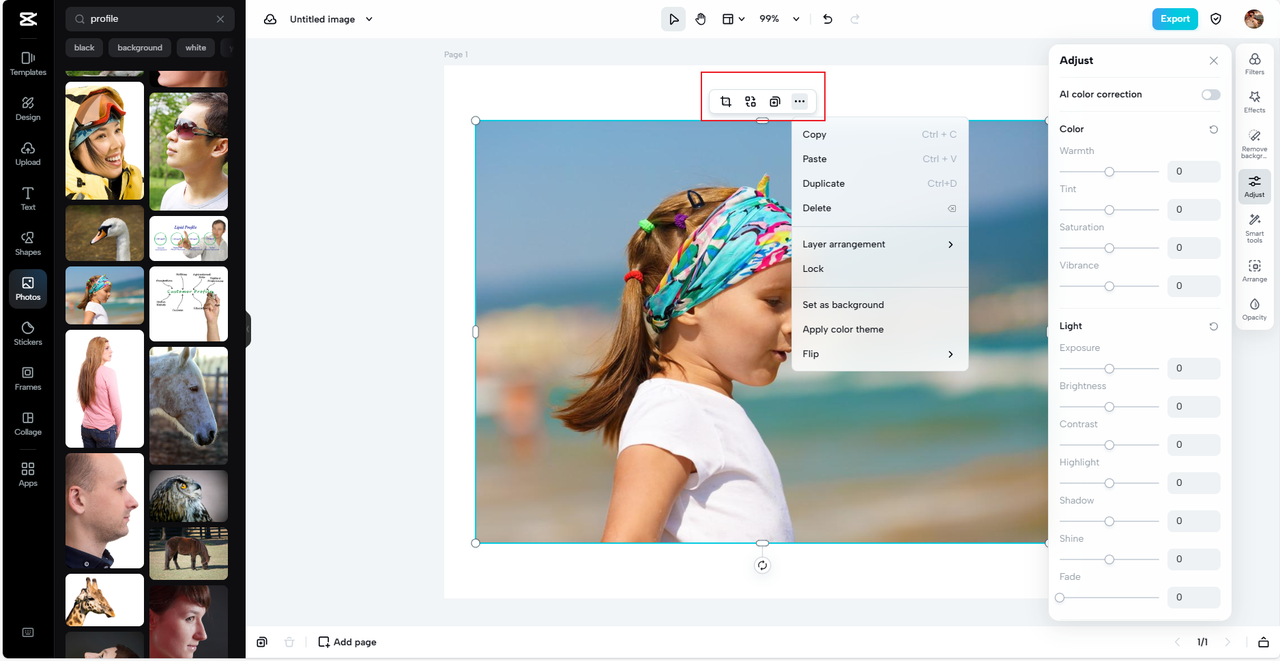1280x661 pixels.
Task: Undo the last action
Action: tap(827, 19)
